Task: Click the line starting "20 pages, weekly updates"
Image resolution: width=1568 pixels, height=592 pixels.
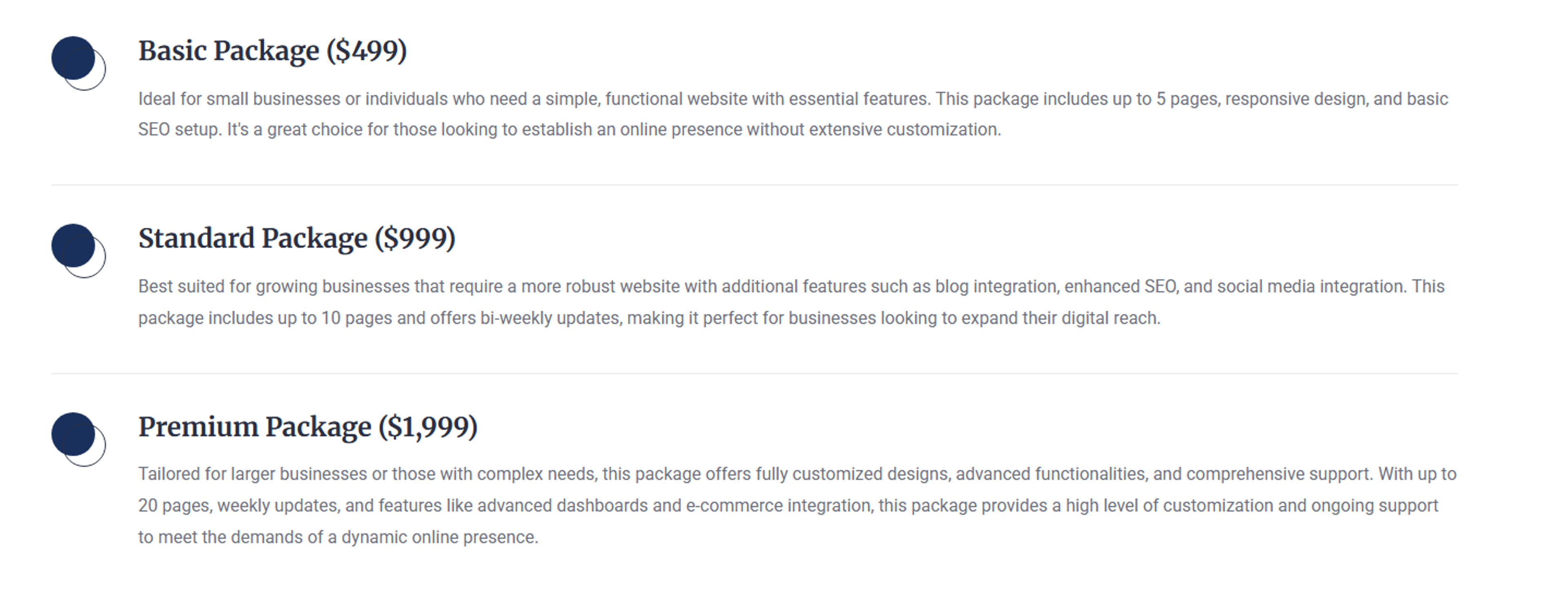Action: (788, 505)
